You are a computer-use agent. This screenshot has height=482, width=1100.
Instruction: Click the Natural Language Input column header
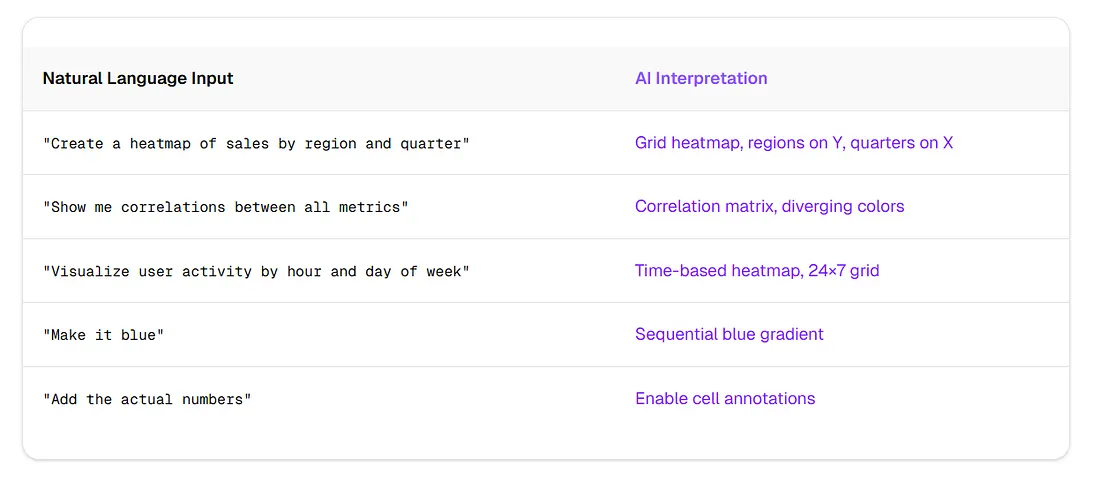[138, 79]
